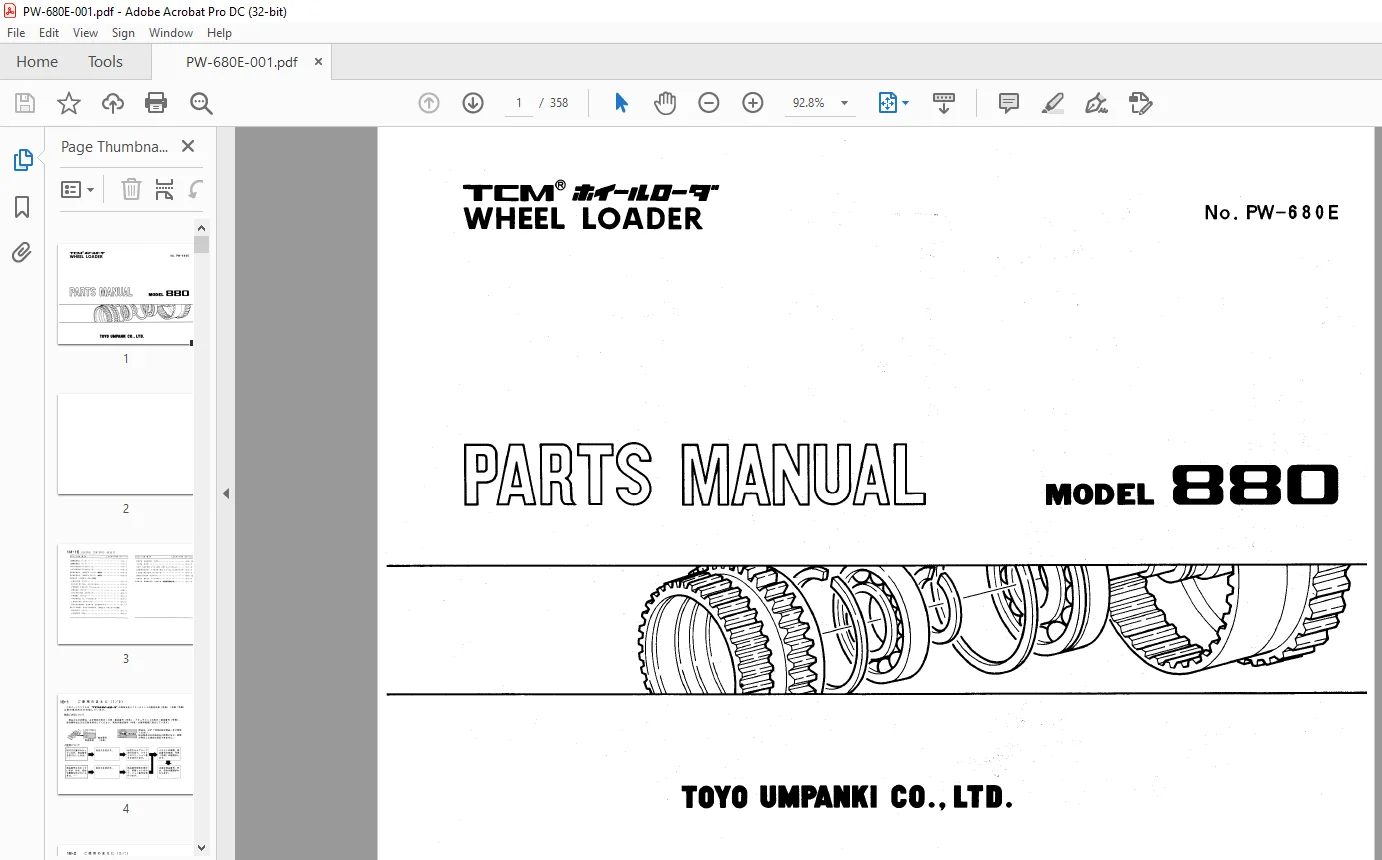Print the document with the printer icon
The width and height of the screenshot is (1382, 860).
[x=156, y=103]
